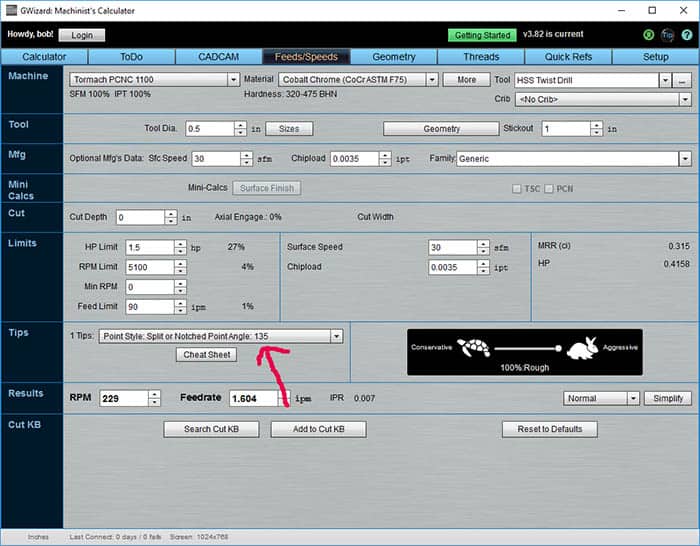This screenshot has width=700, height=546.
Task: Switch to the Quick Refs tab
Action: [568, 57]
